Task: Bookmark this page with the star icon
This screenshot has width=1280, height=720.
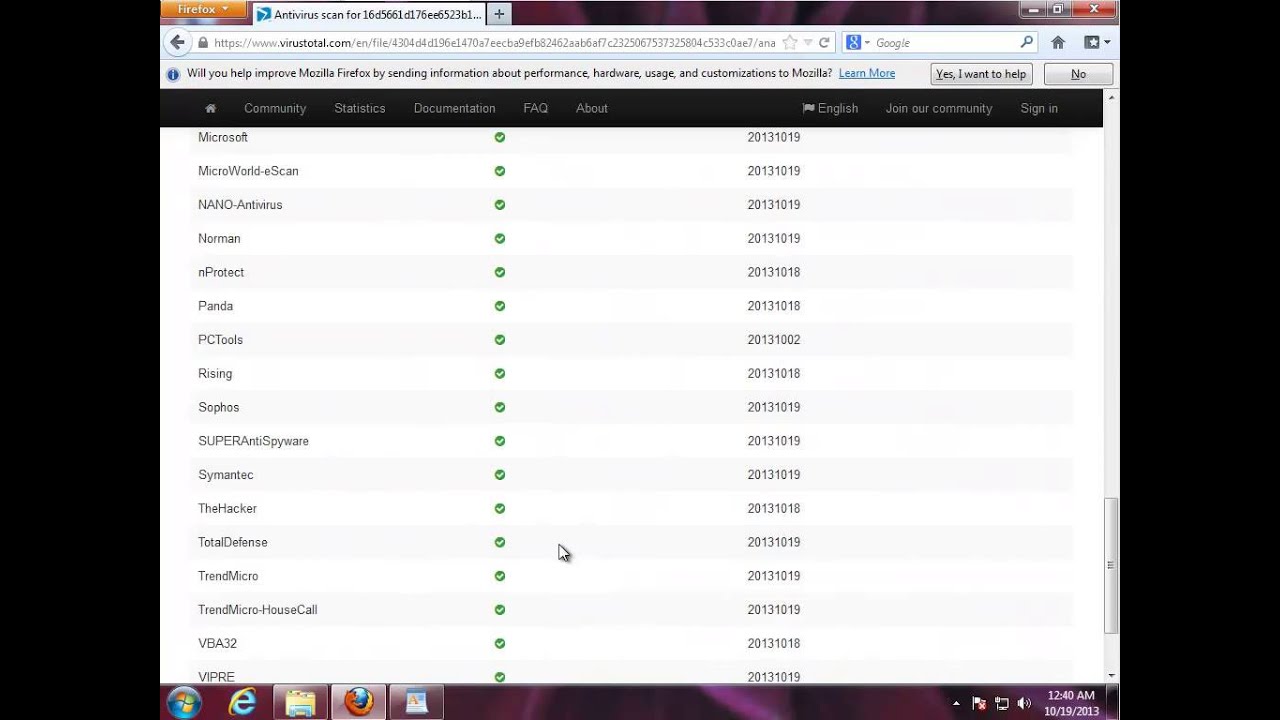Action: [790, 42]
